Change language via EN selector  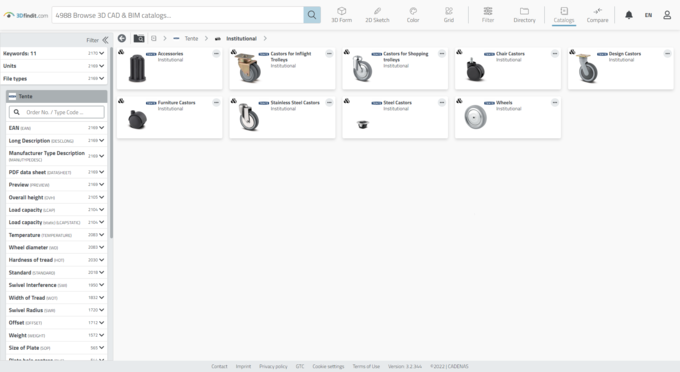coord(648,15)
